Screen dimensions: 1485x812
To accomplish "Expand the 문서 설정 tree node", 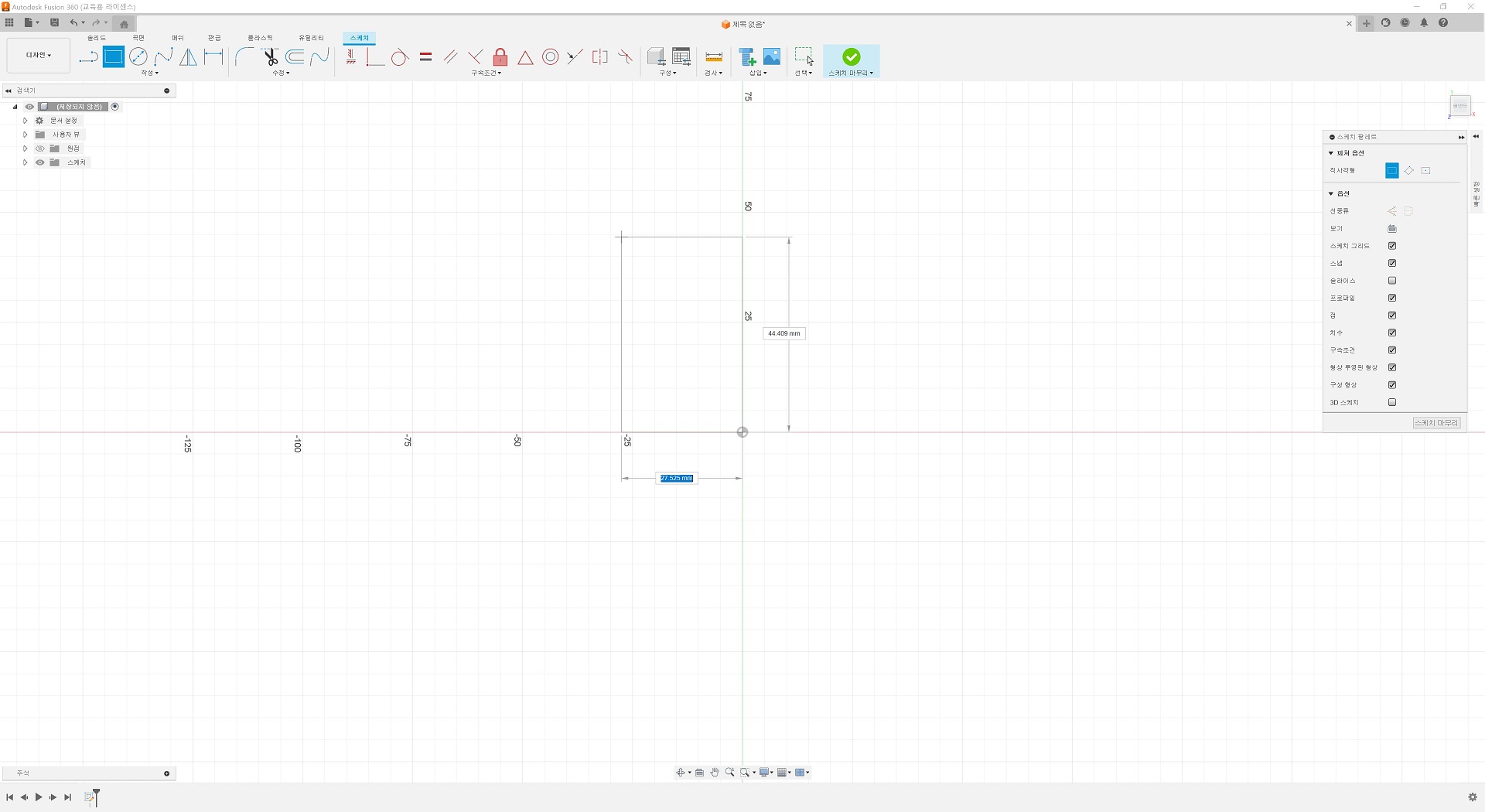I will click(x=25, y=121).
